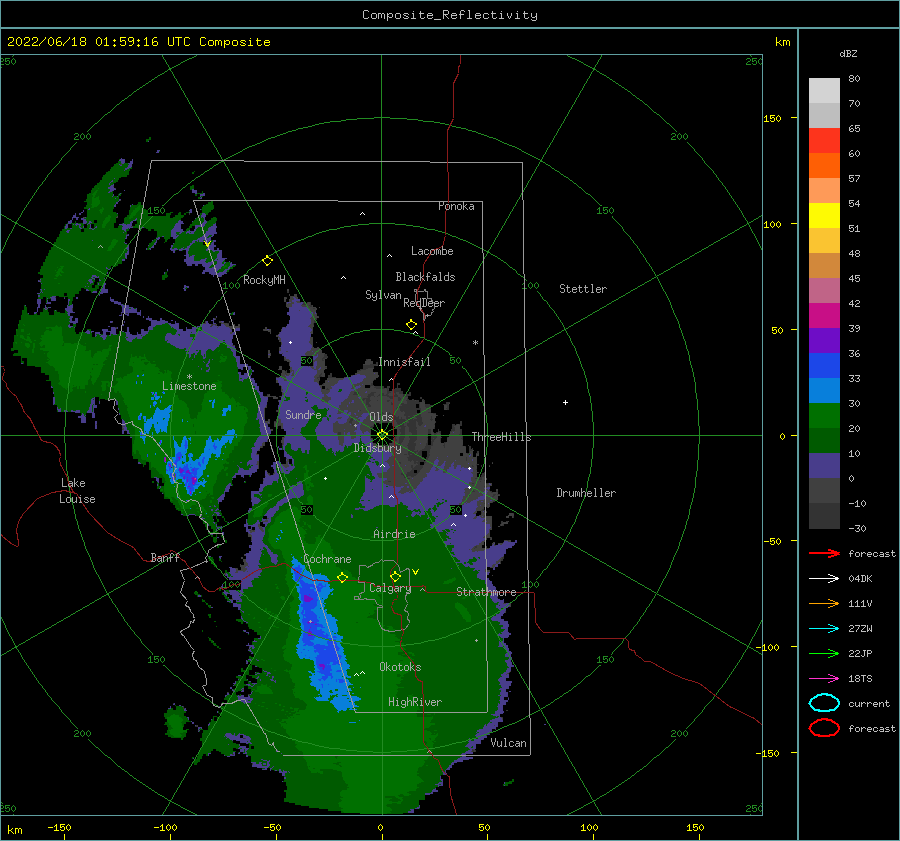Click the Limestone label

pos(189,386)
